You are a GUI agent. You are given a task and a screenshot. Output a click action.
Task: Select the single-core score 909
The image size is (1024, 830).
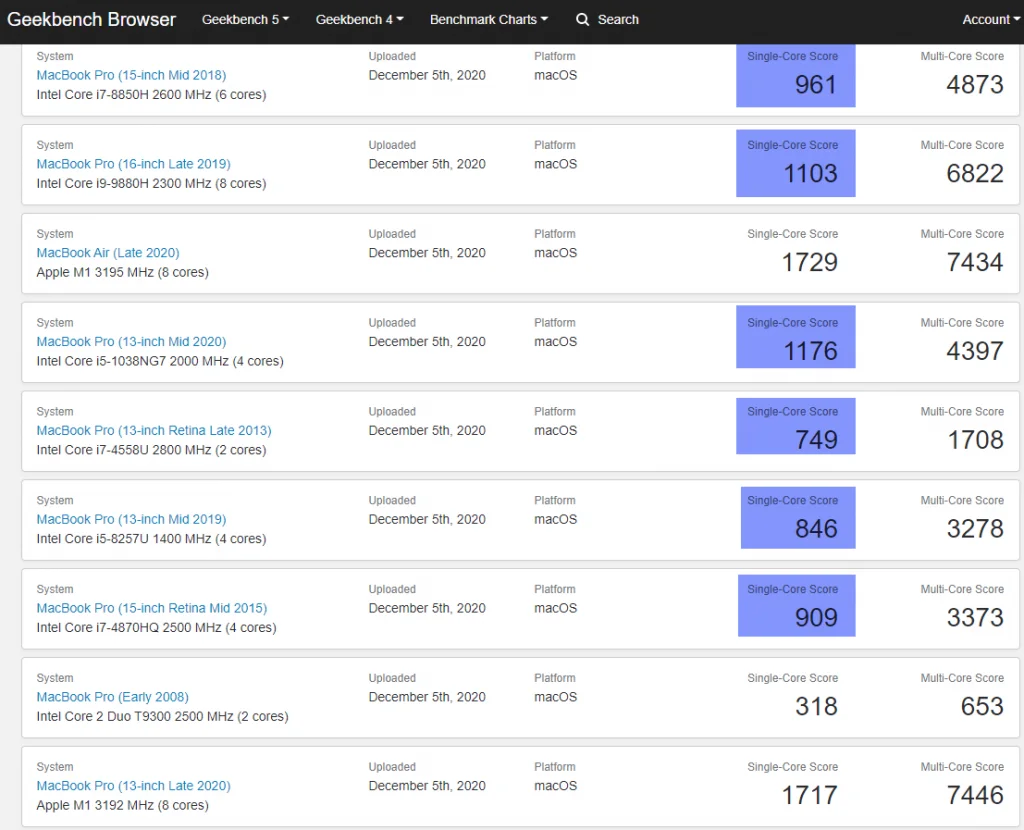click(x=816, y=618)
